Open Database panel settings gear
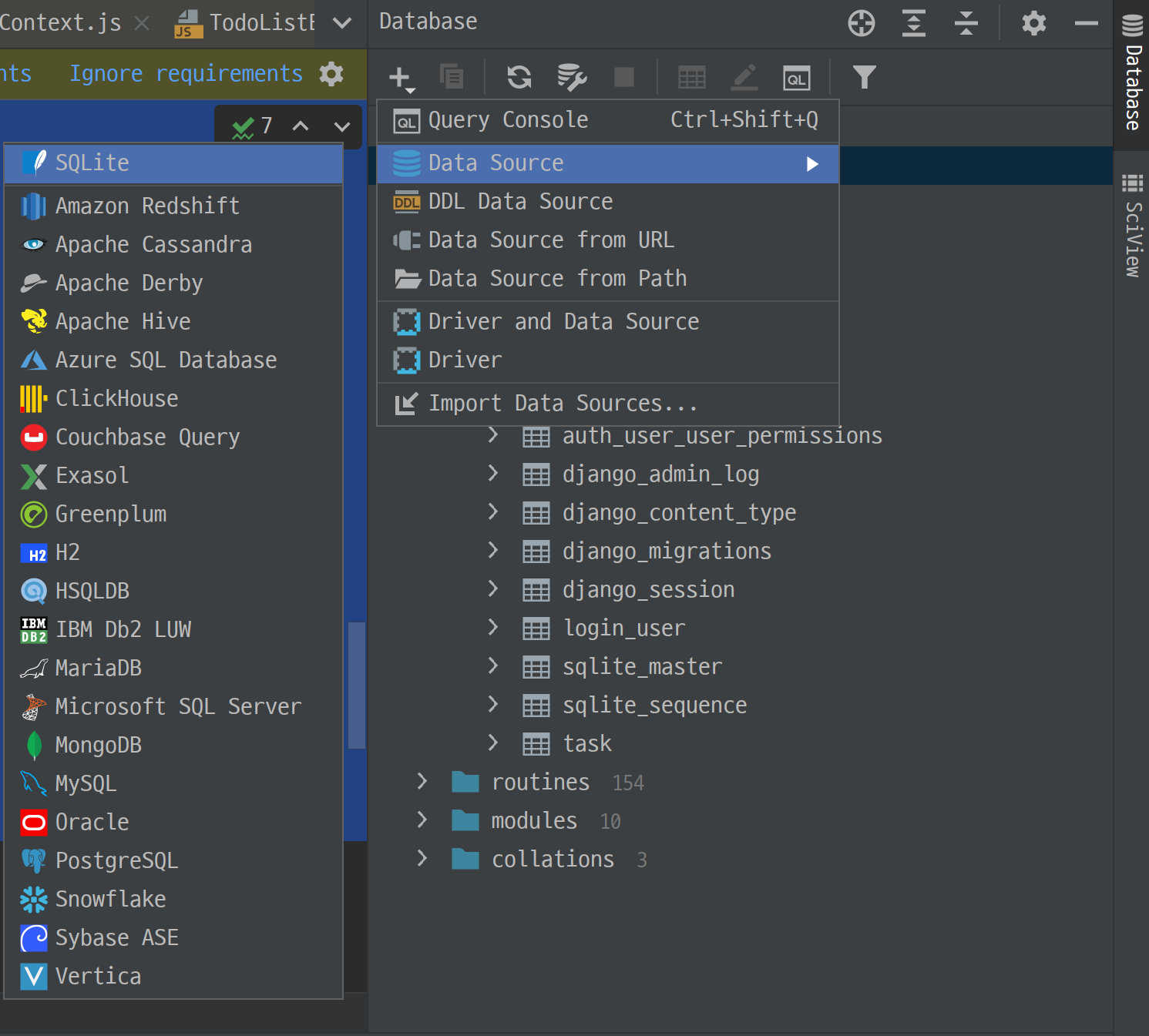 pyautogui.click(x=1034, y=23)
